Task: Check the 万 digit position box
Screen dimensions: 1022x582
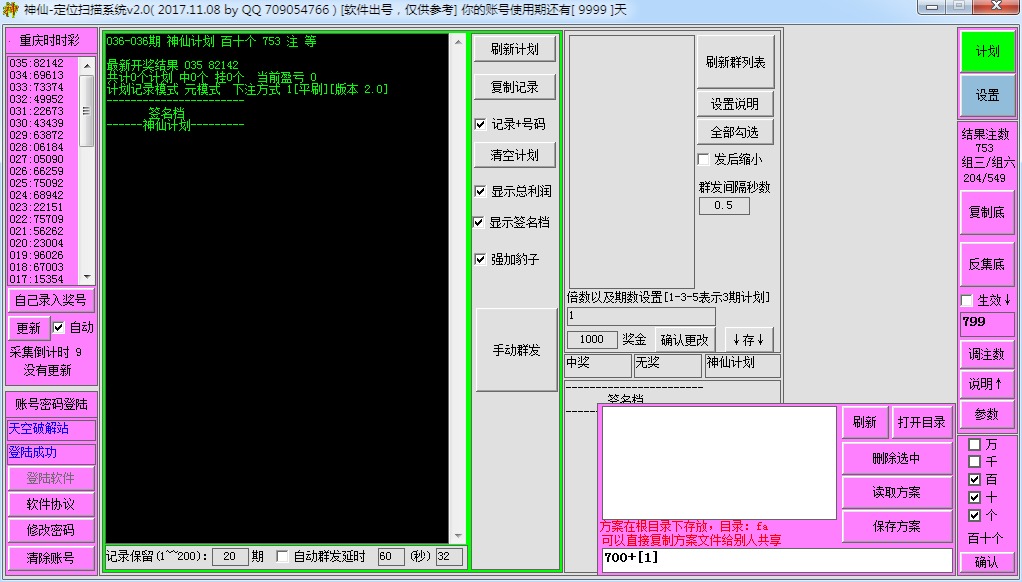Action: click(974, 444)
